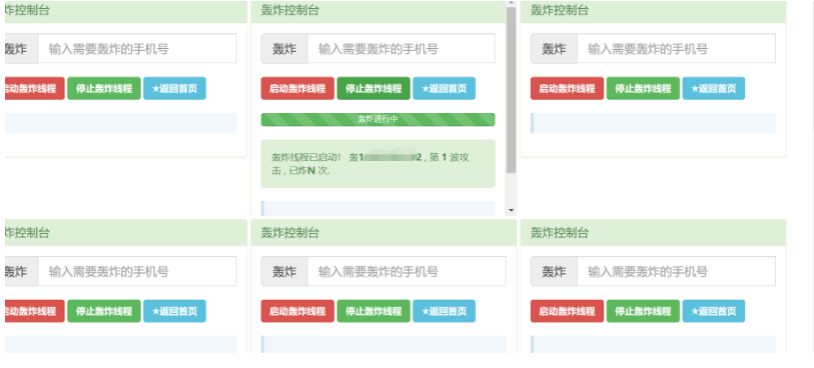This screenshot has height=368, width=814.
Task: Click 停止轰炸线程 in the bottom-middle panel
Action: 373,311
